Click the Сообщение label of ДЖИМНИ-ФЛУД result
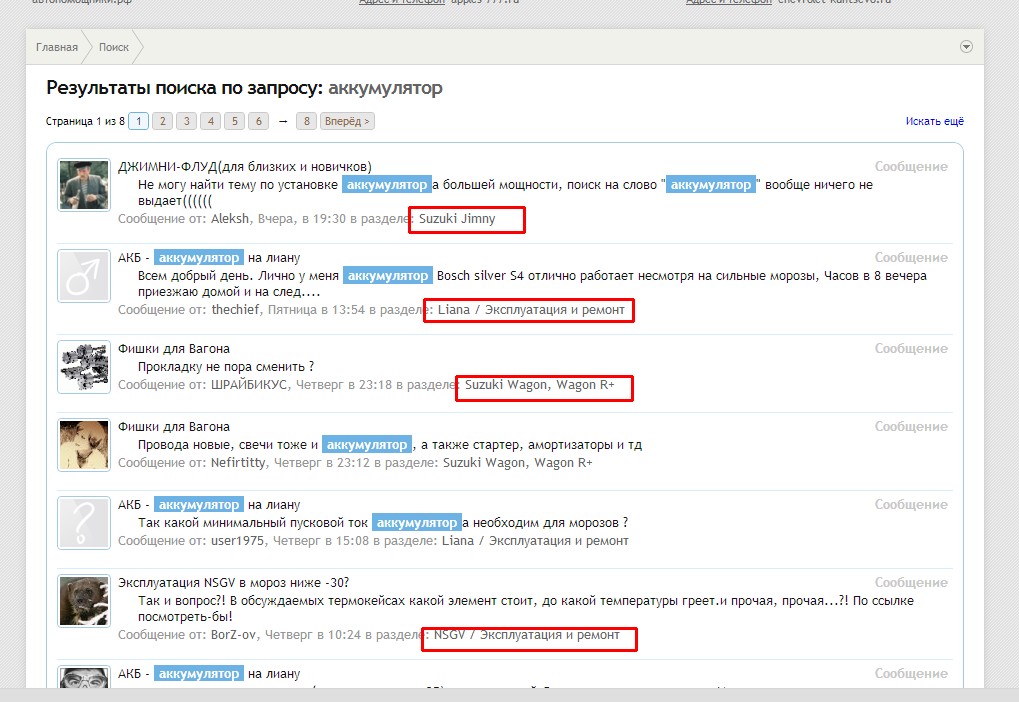Viewport: 1019px width, 702px height. coord(911,167)
